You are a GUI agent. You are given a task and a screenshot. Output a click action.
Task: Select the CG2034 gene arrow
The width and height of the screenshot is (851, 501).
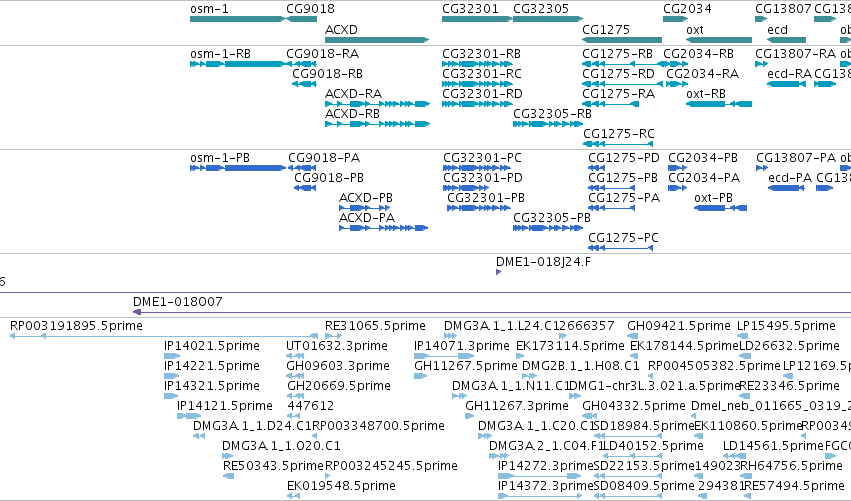[x=675, y=19]
